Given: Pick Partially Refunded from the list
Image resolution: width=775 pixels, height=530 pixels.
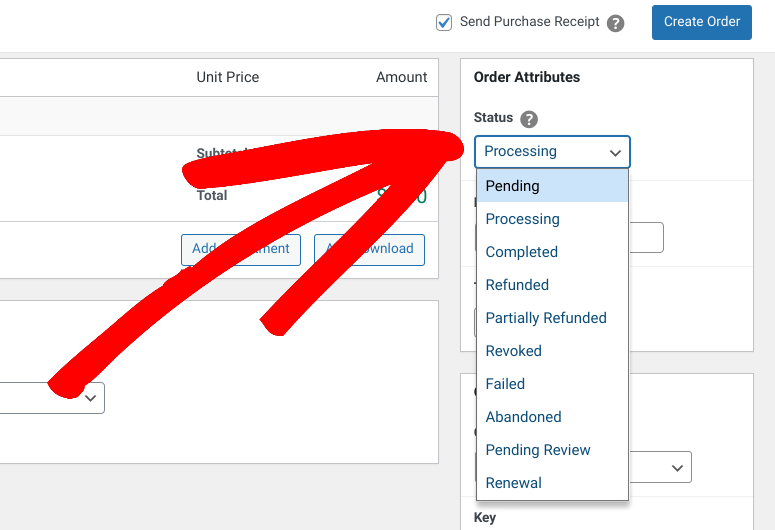Looking at the screenshot, I should (x=552, y=318).
